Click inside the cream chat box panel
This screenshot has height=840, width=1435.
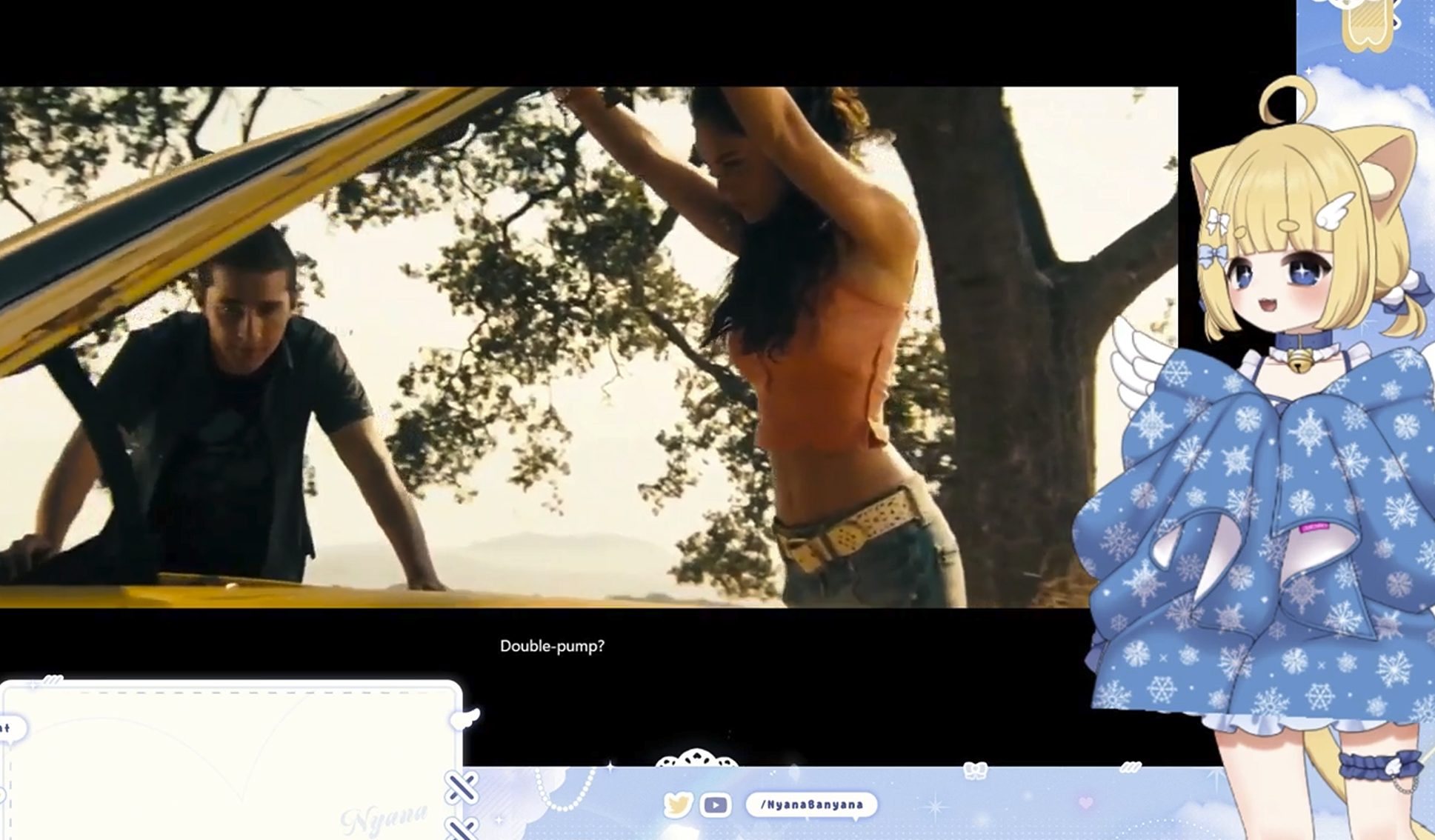click(x=231, y=760)
